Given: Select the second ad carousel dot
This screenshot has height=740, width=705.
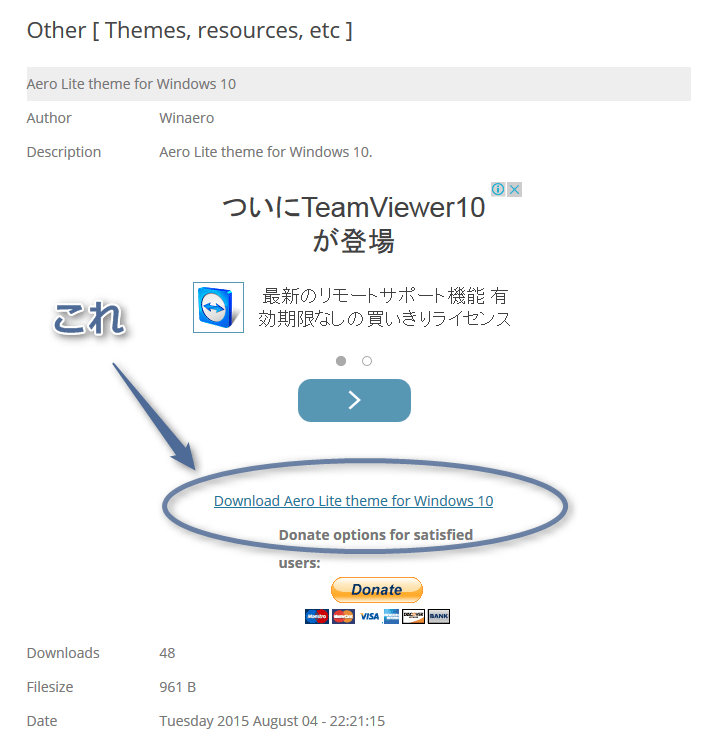Looking at the screenshot, I should click(367, 361).
